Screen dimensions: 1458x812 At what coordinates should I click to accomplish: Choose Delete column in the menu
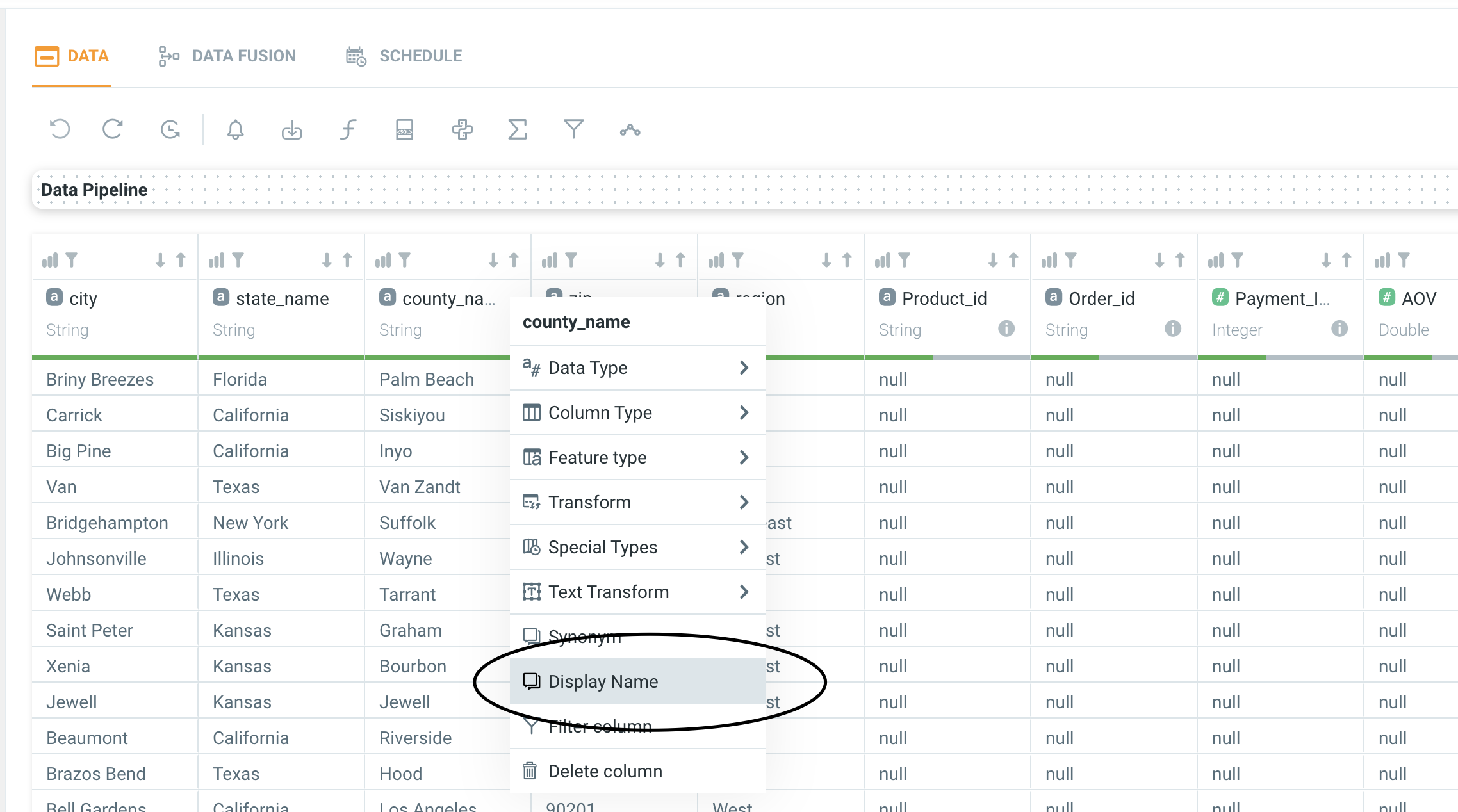[x=638, y=771]
